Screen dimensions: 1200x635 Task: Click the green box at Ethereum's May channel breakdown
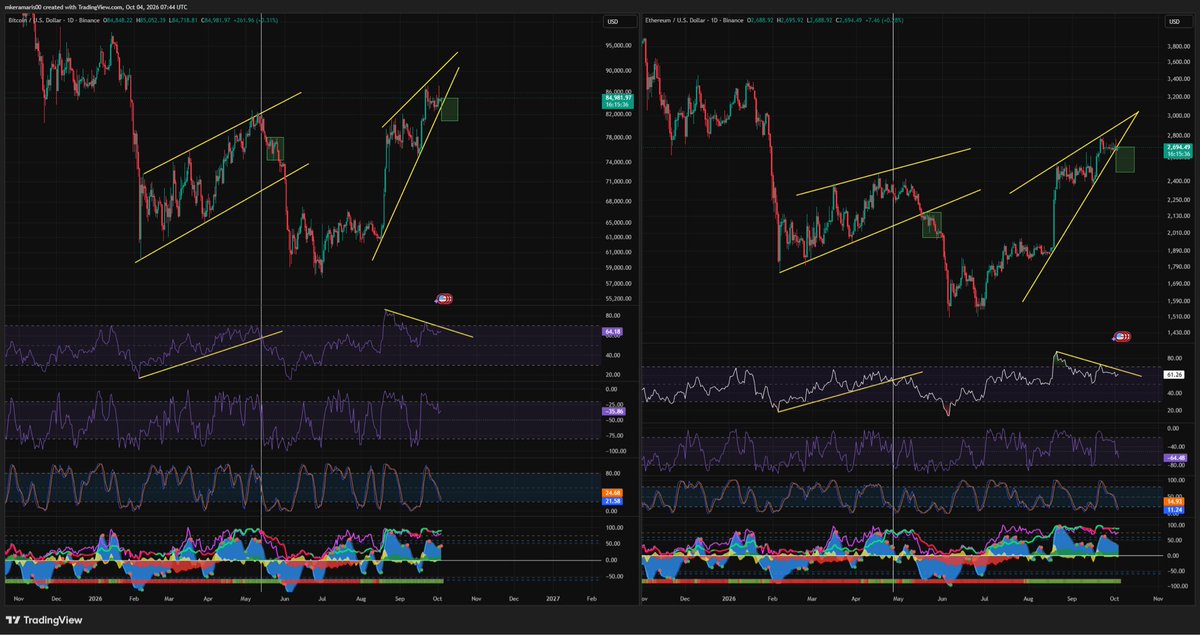click(931, 224)
